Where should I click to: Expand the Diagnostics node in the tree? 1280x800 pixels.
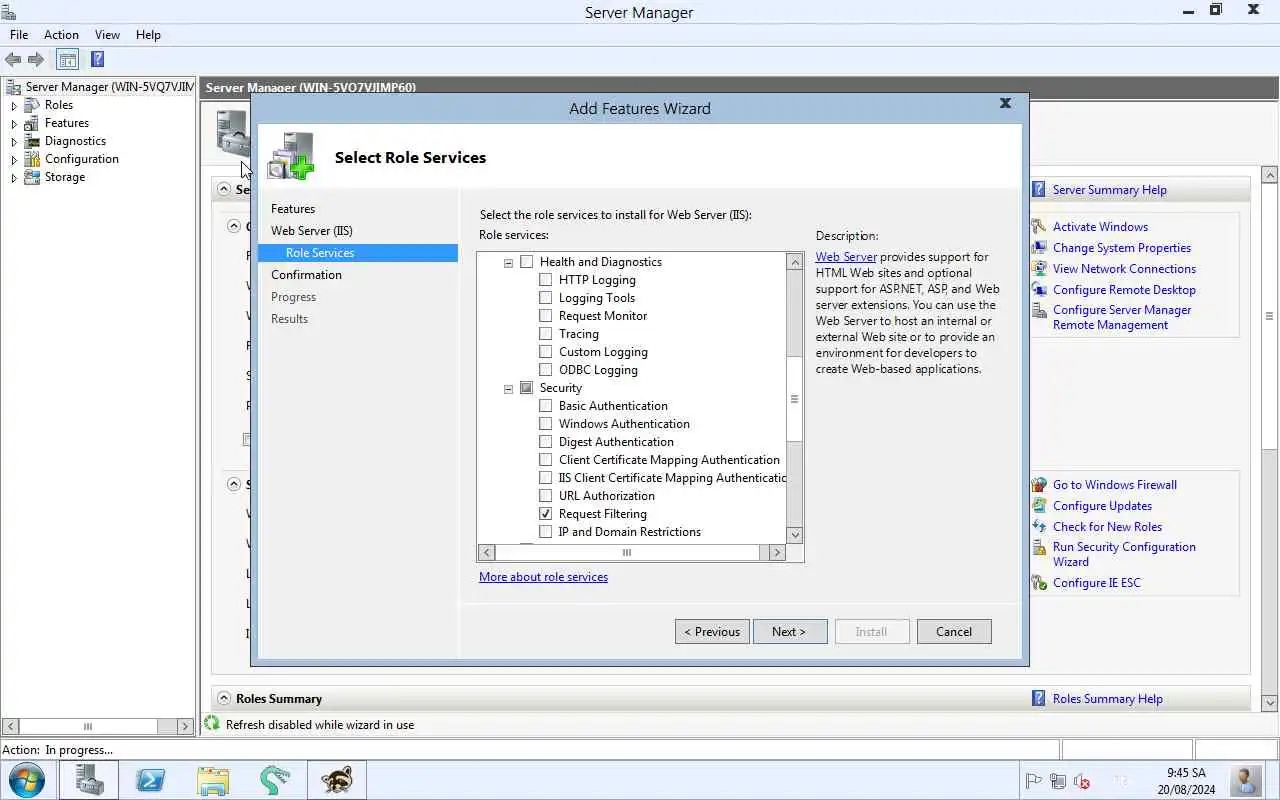(14, 142)
